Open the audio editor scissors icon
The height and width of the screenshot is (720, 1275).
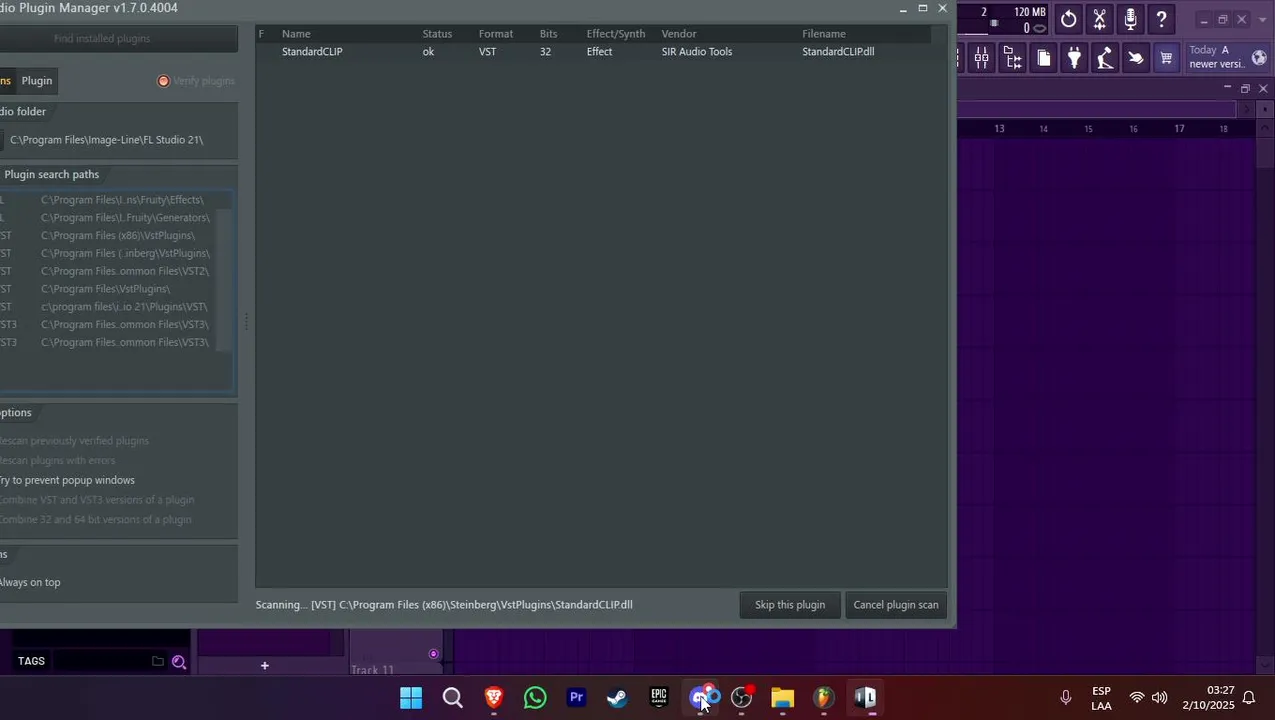(x=1099, y=19)
